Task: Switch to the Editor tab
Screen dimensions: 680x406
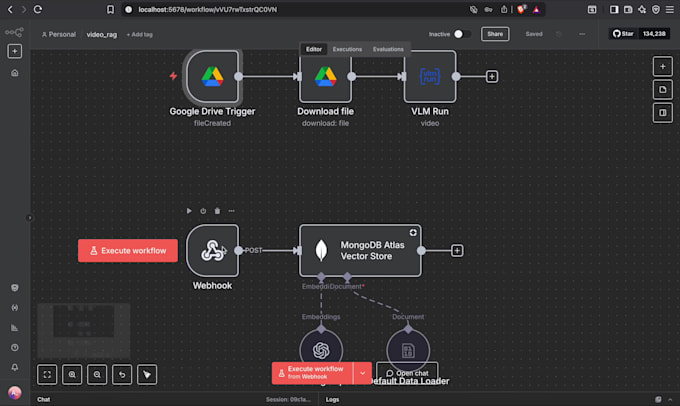Action: (x=314, y=49)
